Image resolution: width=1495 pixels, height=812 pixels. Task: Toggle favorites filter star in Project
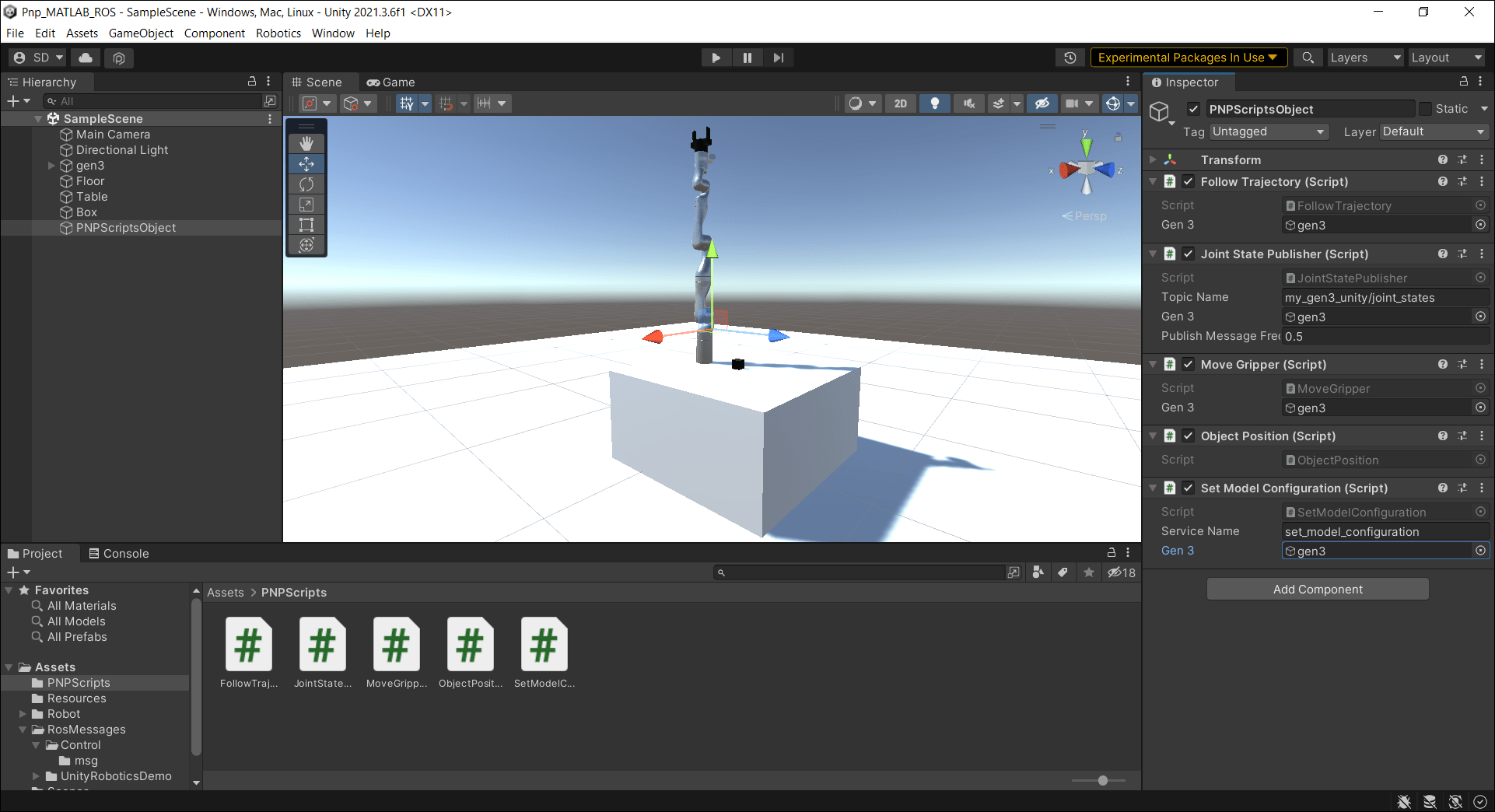(1089, 572)
